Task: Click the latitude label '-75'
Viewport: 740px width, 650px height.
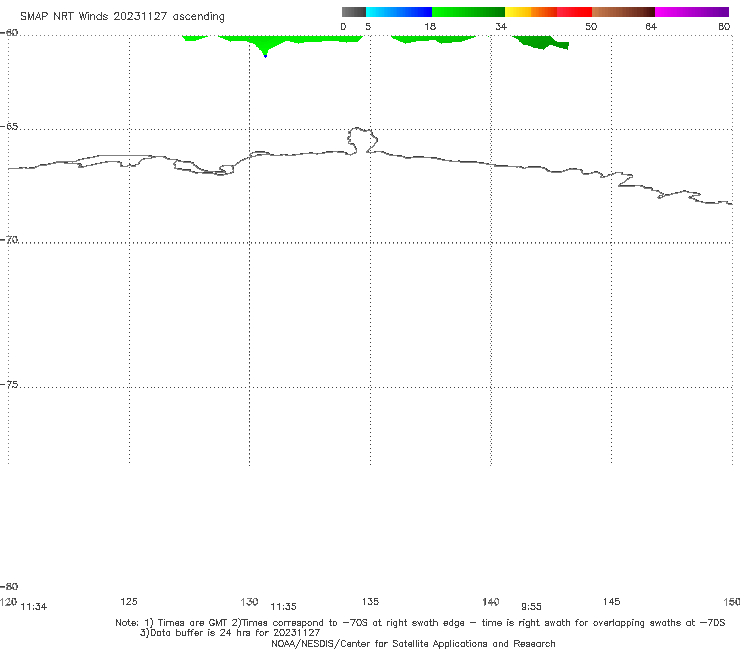Action: (x=9, y=385)
